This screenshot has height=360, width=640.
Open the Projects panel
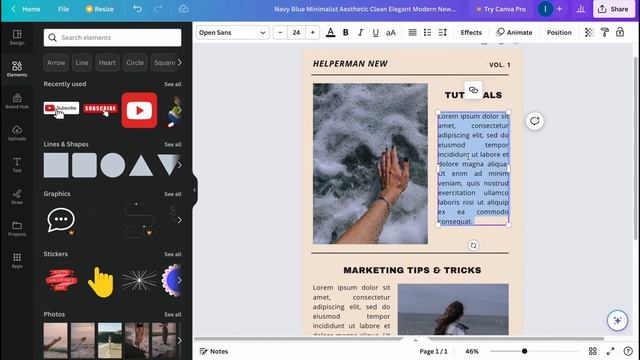tap(17, 228)
